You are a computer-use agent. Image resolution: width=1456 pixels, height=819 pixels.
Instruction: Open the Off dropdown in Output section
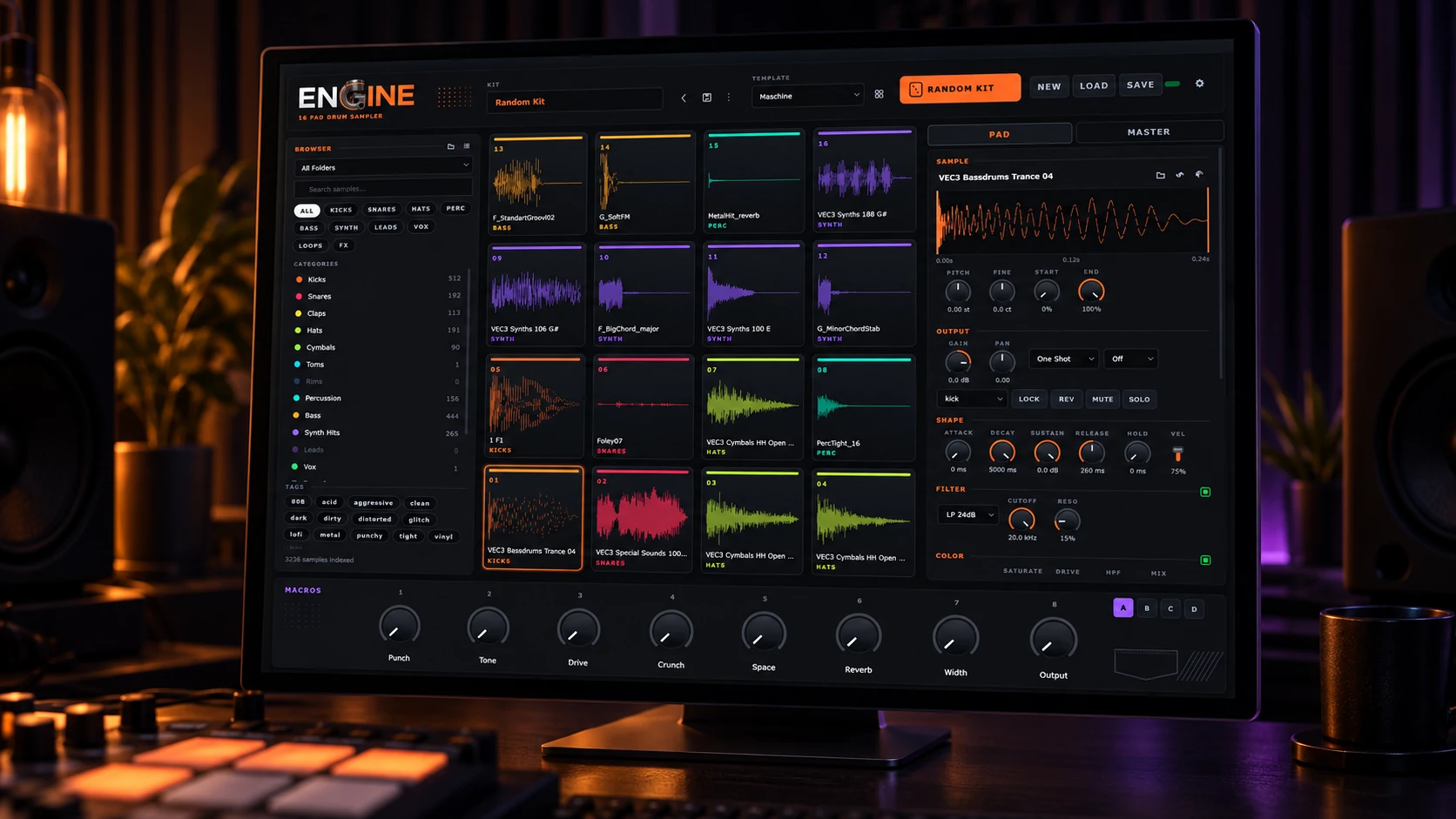[1130, 359]
